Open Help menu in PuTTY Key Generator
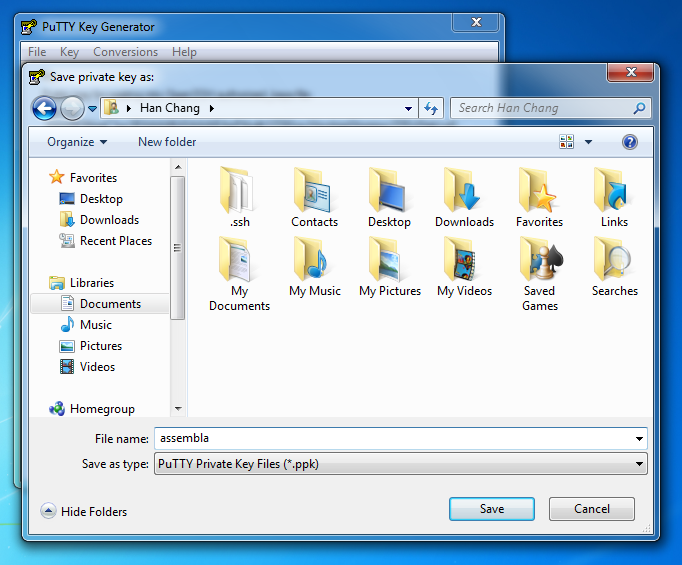682x565 pixels. pyautogui.click(x=184, y=52)
